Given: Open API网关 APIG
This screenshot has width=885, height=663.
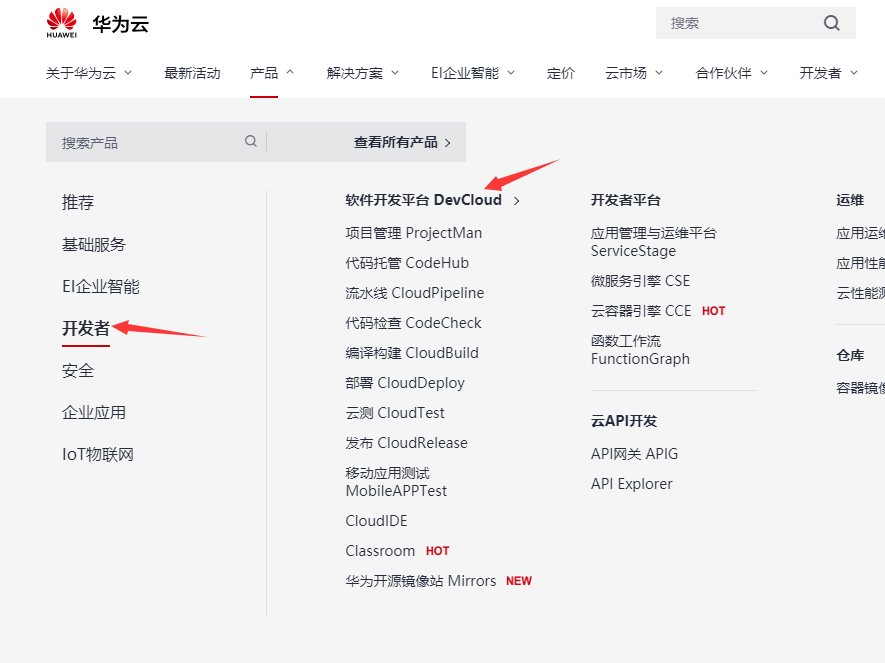Looking at the screenshot, I should click(634, 454).
